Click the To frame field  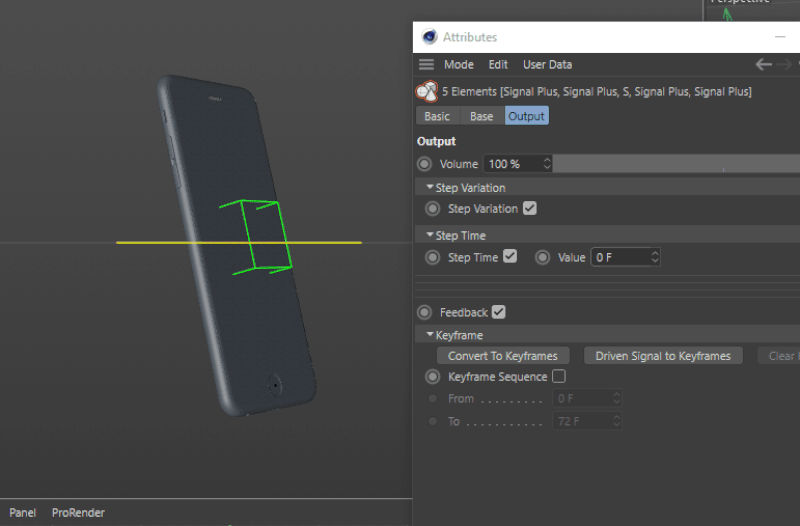587,421
